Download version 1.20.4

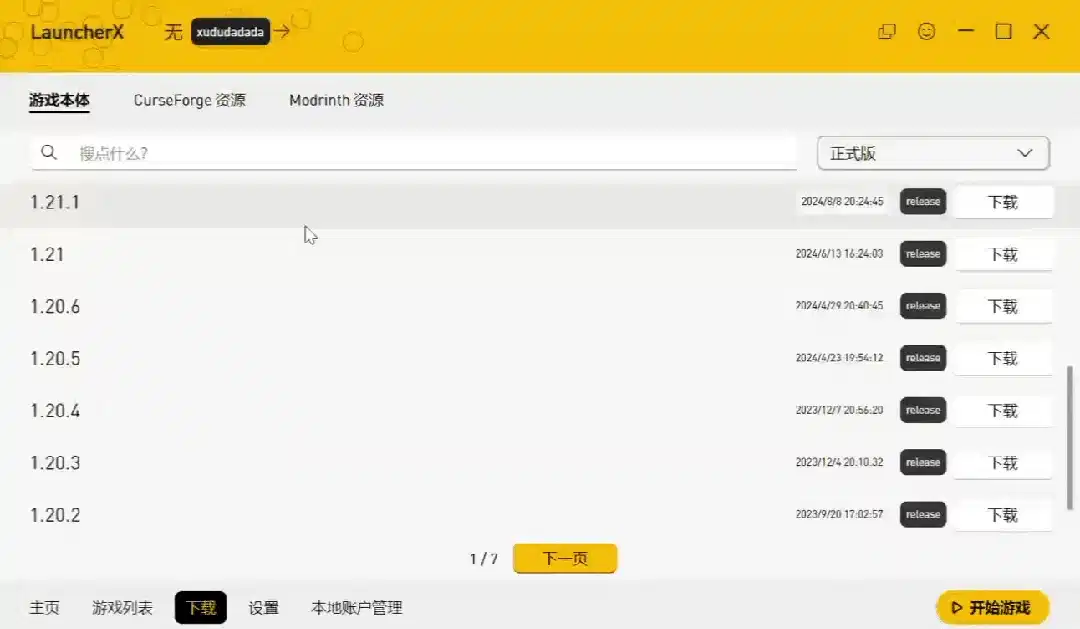(x=1003, y=411)
